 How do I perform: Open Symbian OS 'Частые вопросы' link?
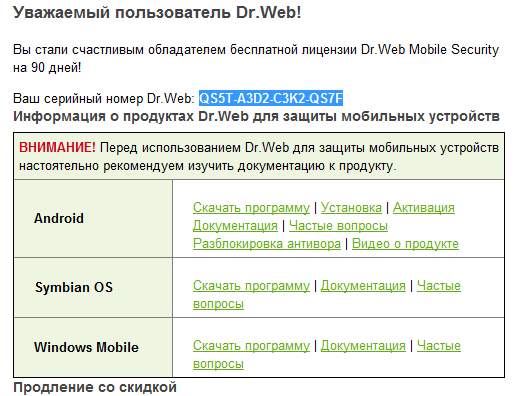(439, 286)
